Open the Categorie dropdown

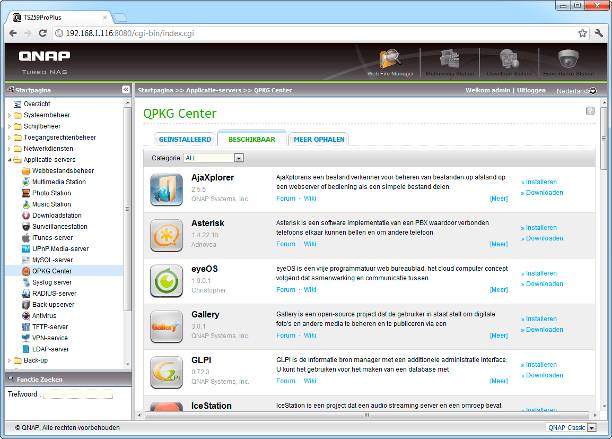(213, 158)
